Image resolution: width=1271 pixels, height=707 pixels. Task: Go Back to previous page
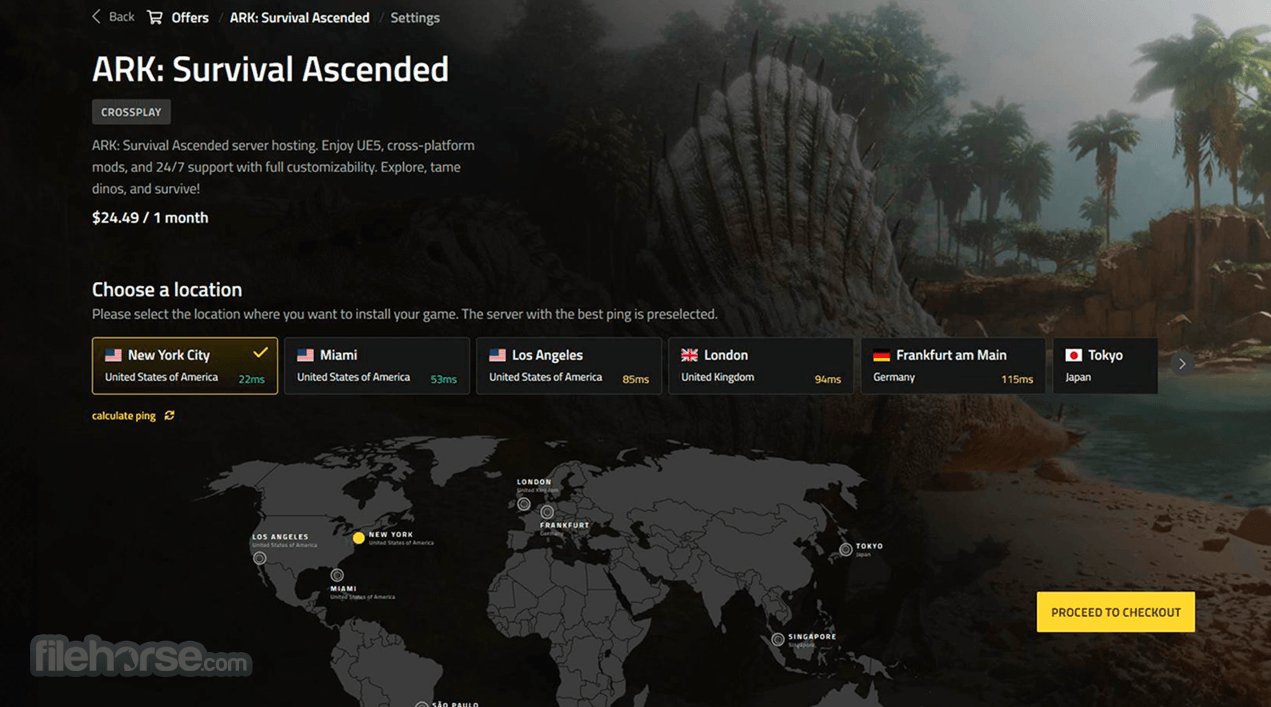click(113, 17)
